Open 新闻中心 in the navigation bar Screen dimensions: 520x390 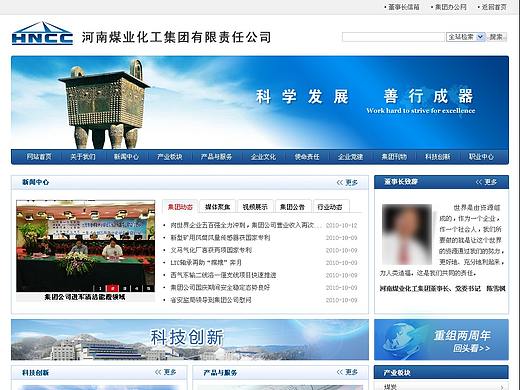click(x=126, y=157)
